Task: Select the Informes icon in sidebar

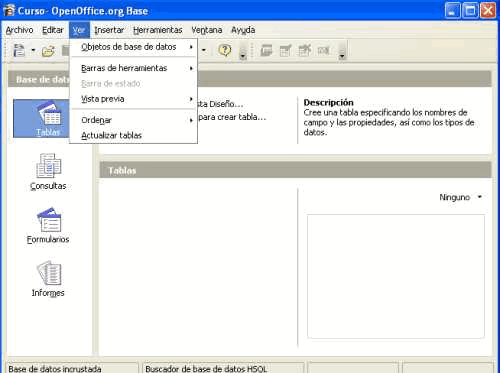Action: [48, 279]
